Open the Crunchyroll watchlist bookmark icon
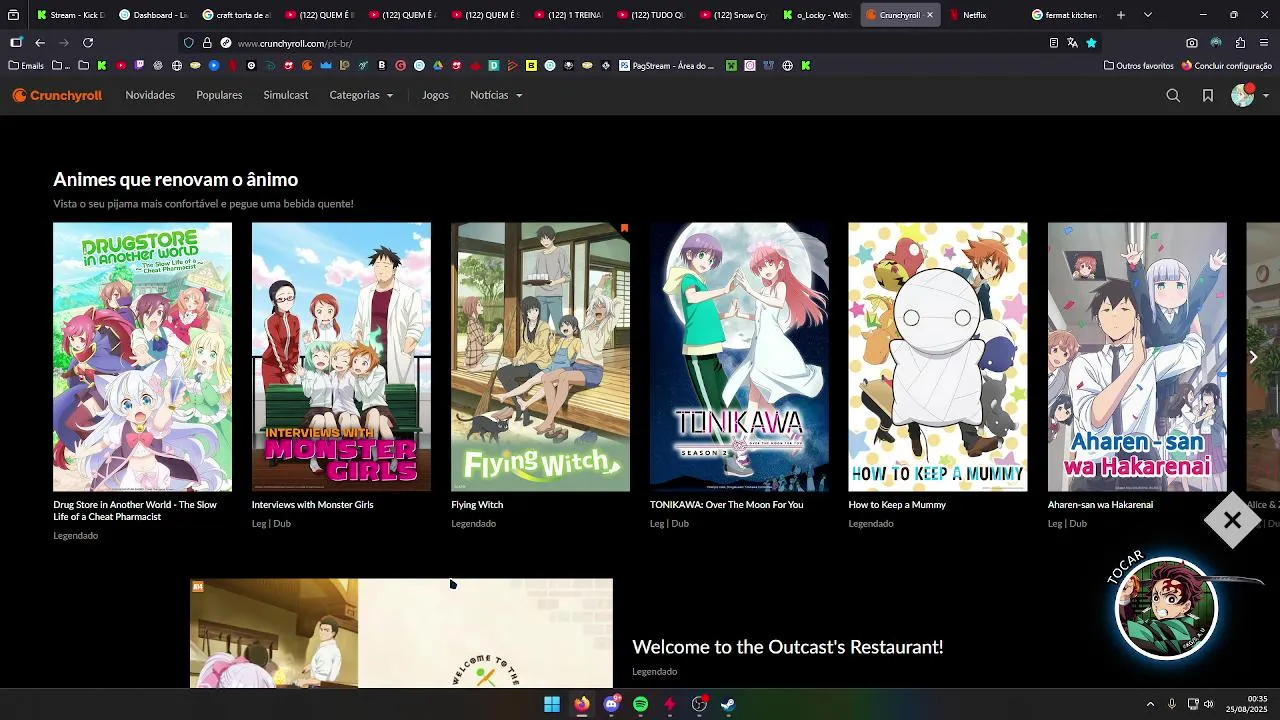 tap(1208, 95)
